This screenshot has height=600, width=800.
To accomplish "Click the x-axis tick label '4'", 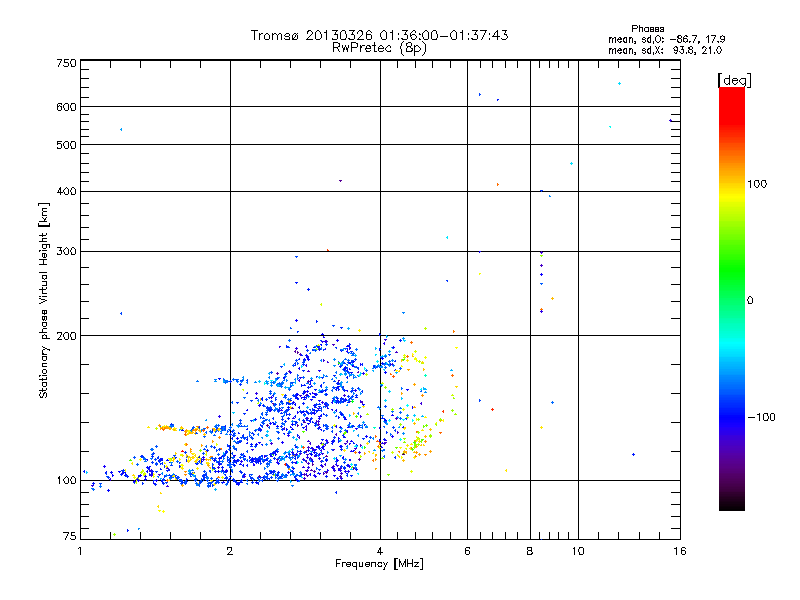I will (380, 551).
